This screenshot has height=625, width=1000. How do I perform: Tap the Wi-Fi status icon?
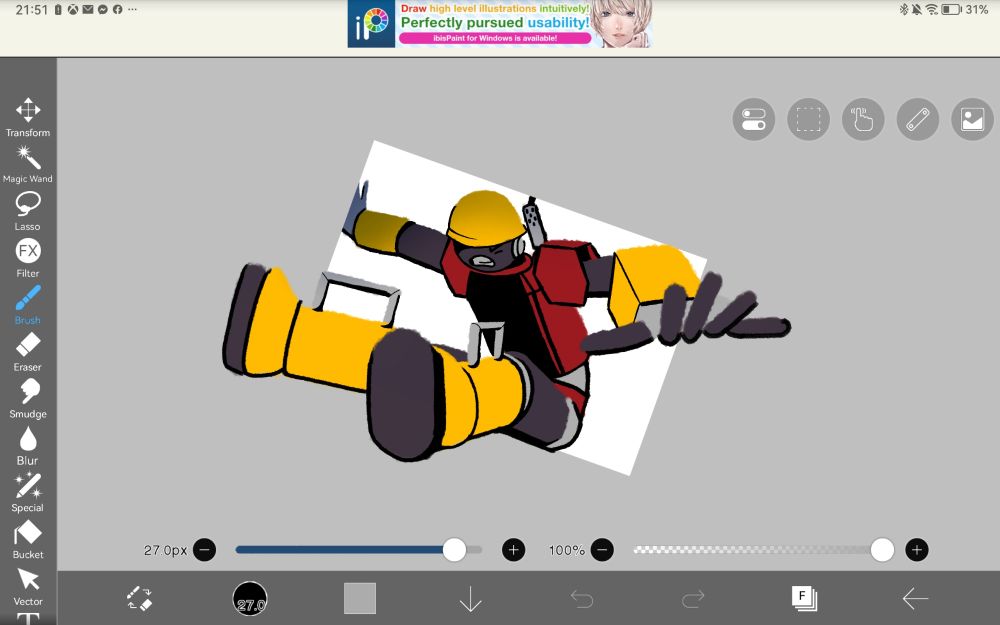(932, 10)
